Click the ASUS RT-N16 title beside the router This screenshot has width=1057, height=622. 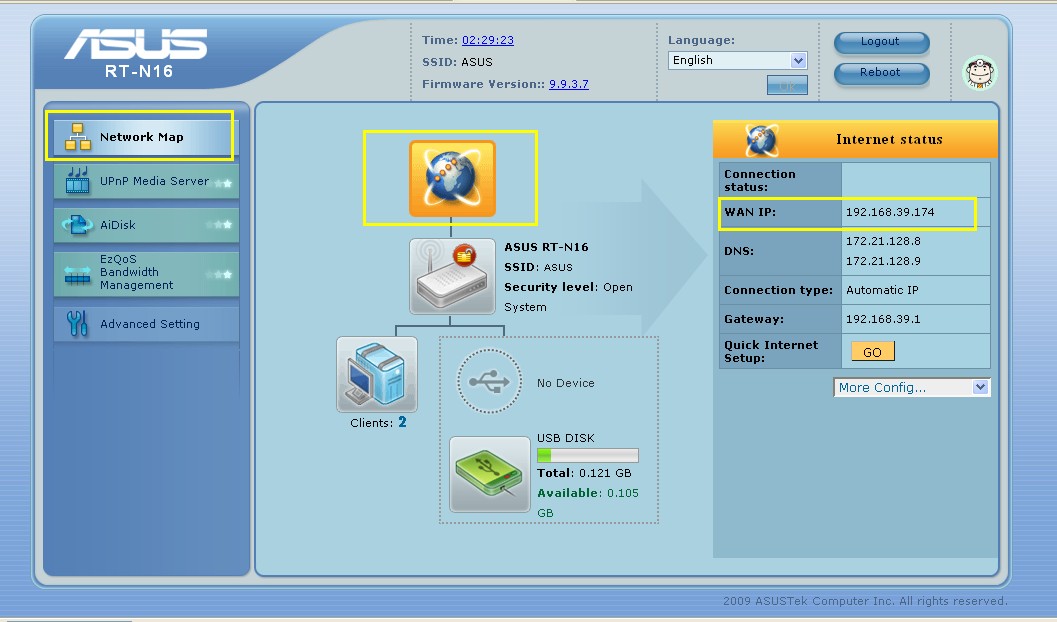coord(546,247)
